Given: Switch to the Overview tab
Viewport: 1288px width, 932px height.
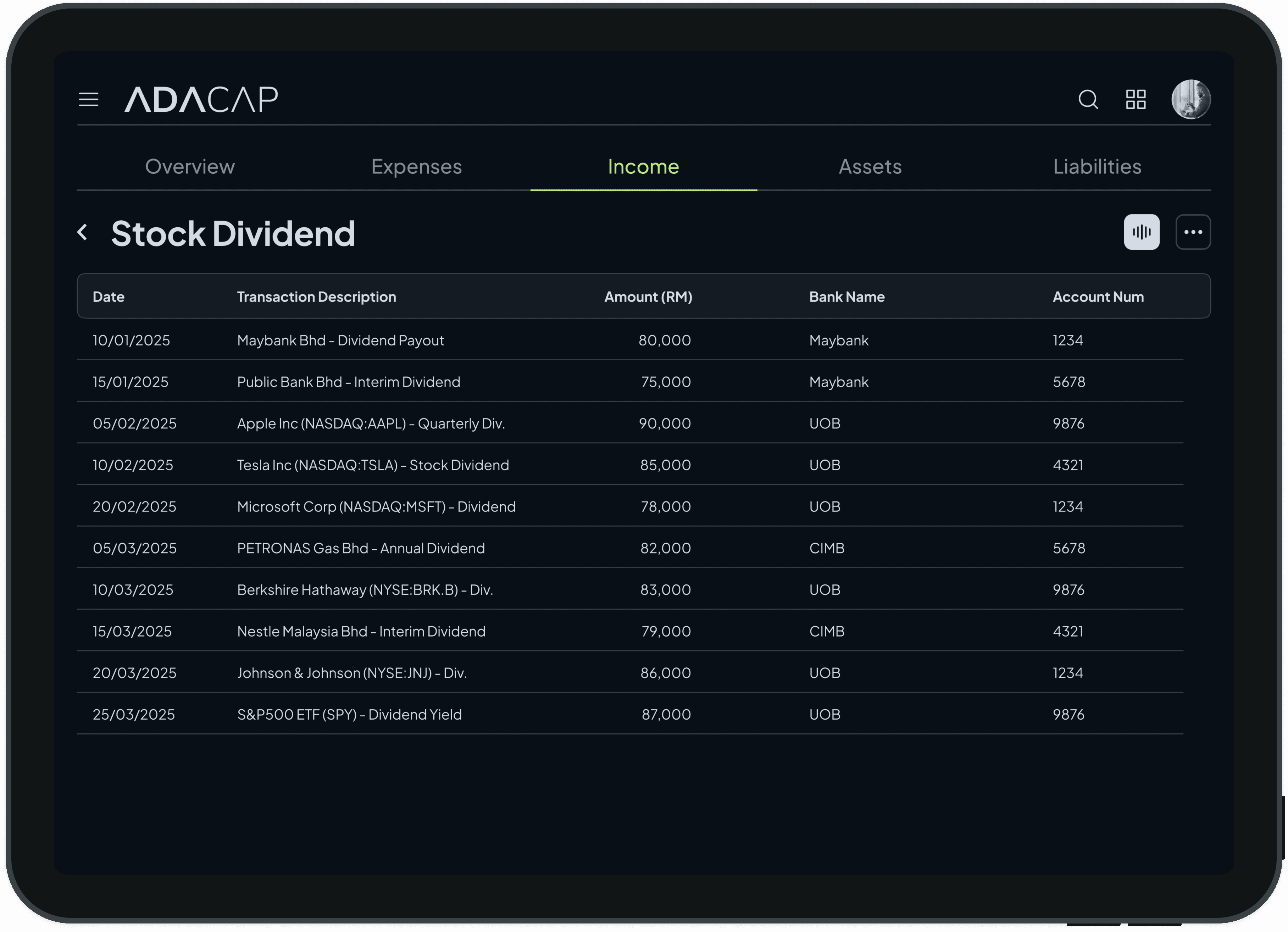Looking at the screenshot, I should pos(190,166).
